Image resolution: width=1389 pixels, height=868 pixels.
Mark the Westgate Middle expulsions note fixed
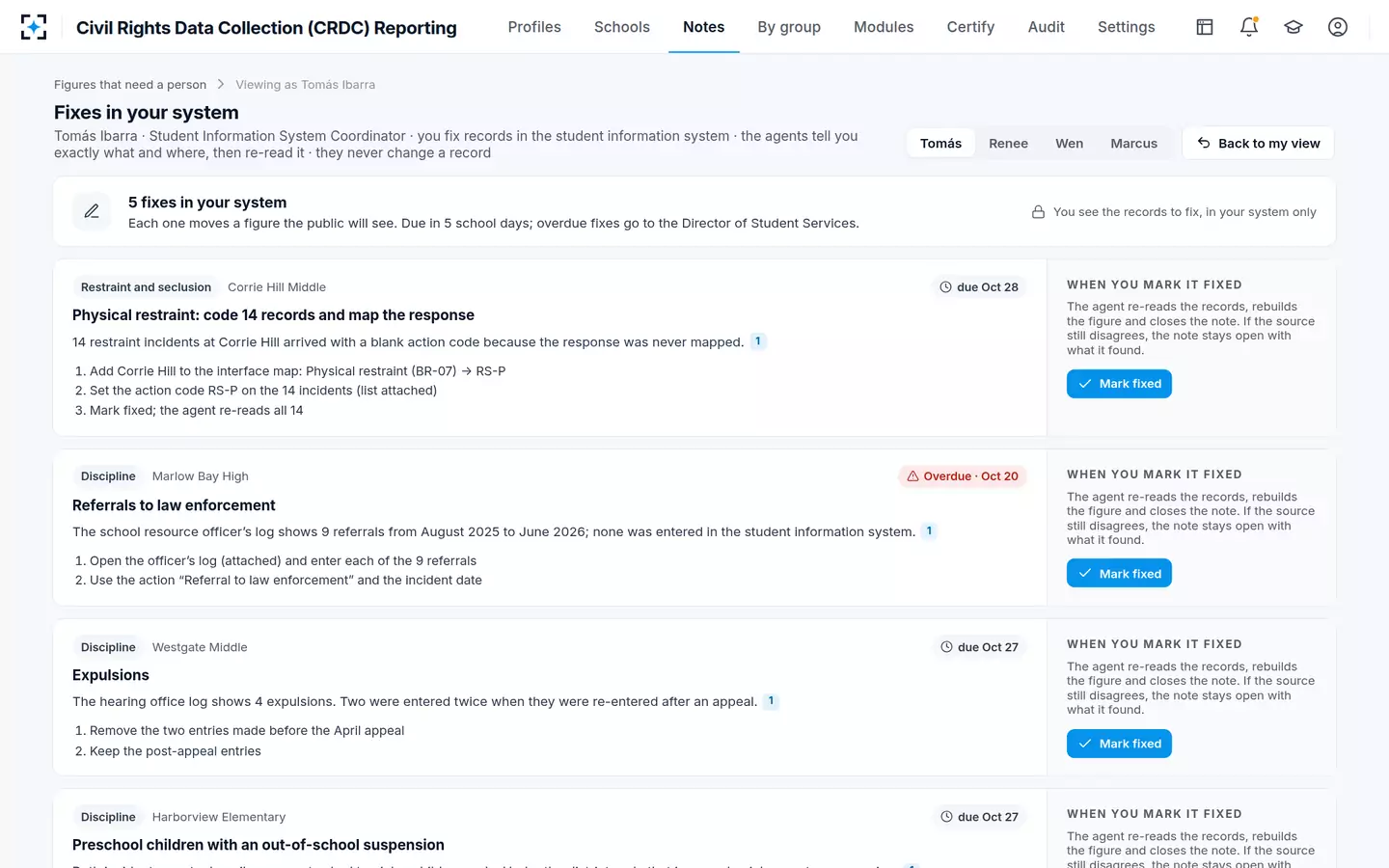[x=1119, y=744]
